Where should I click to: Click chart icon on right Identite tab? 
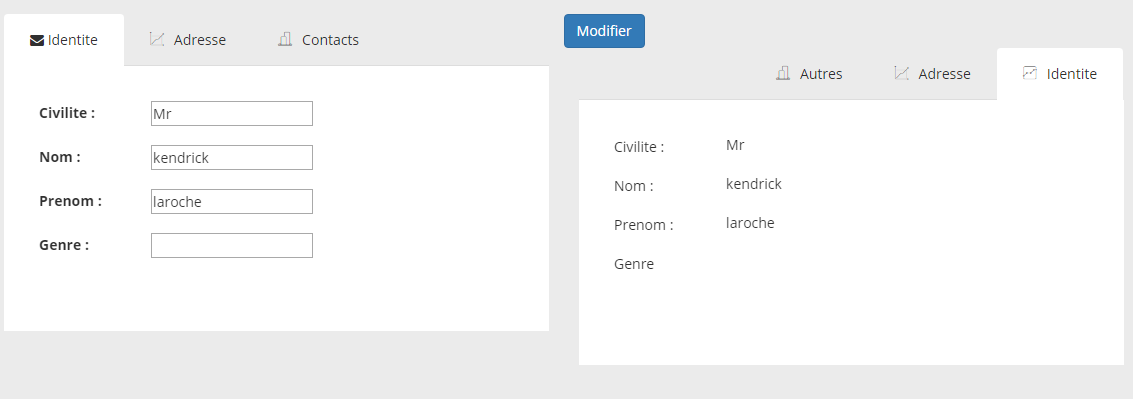pyautogui.click(x=1030, y=73)
